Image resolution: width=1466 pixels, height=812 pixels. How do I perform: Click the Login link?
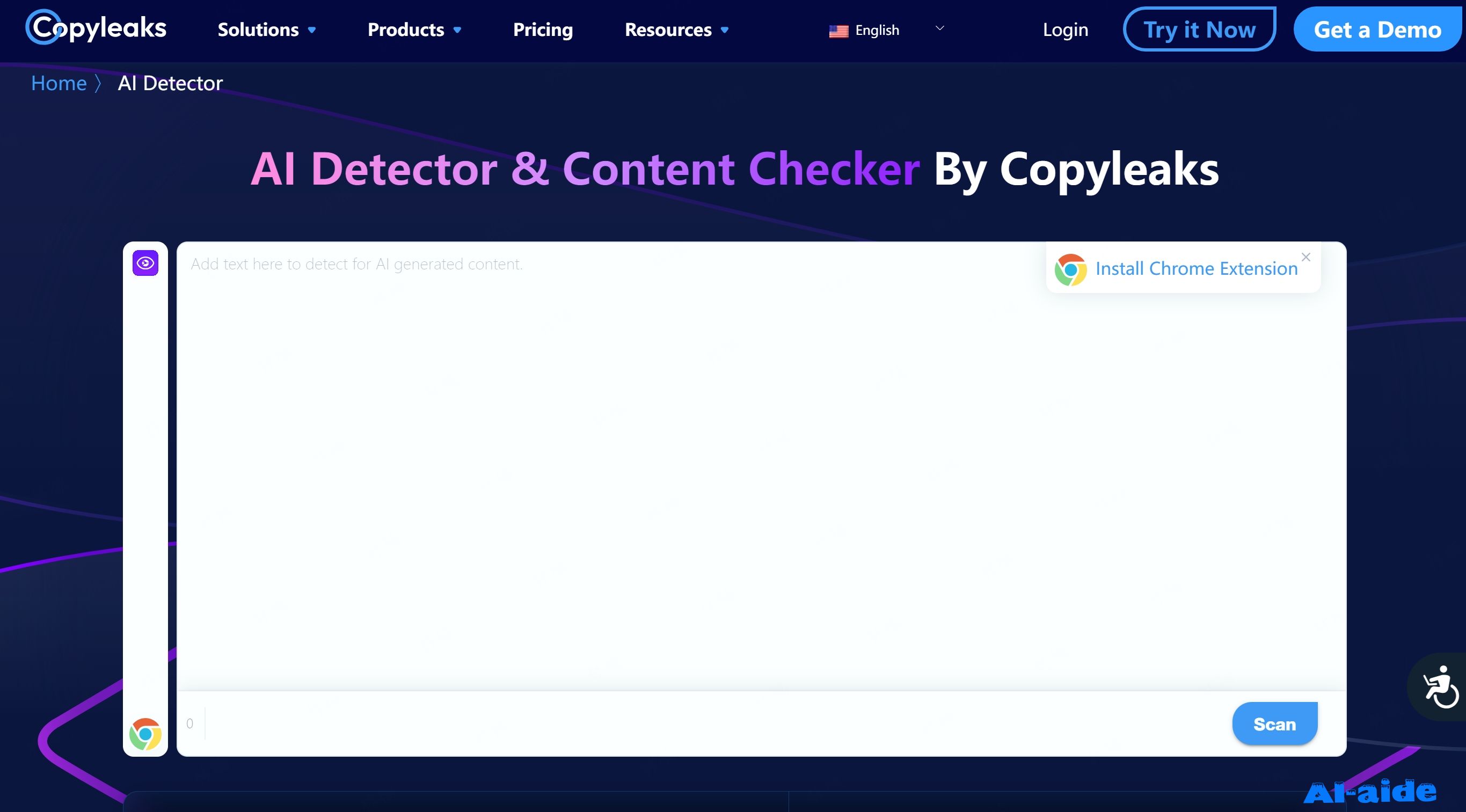[1066, 30]
